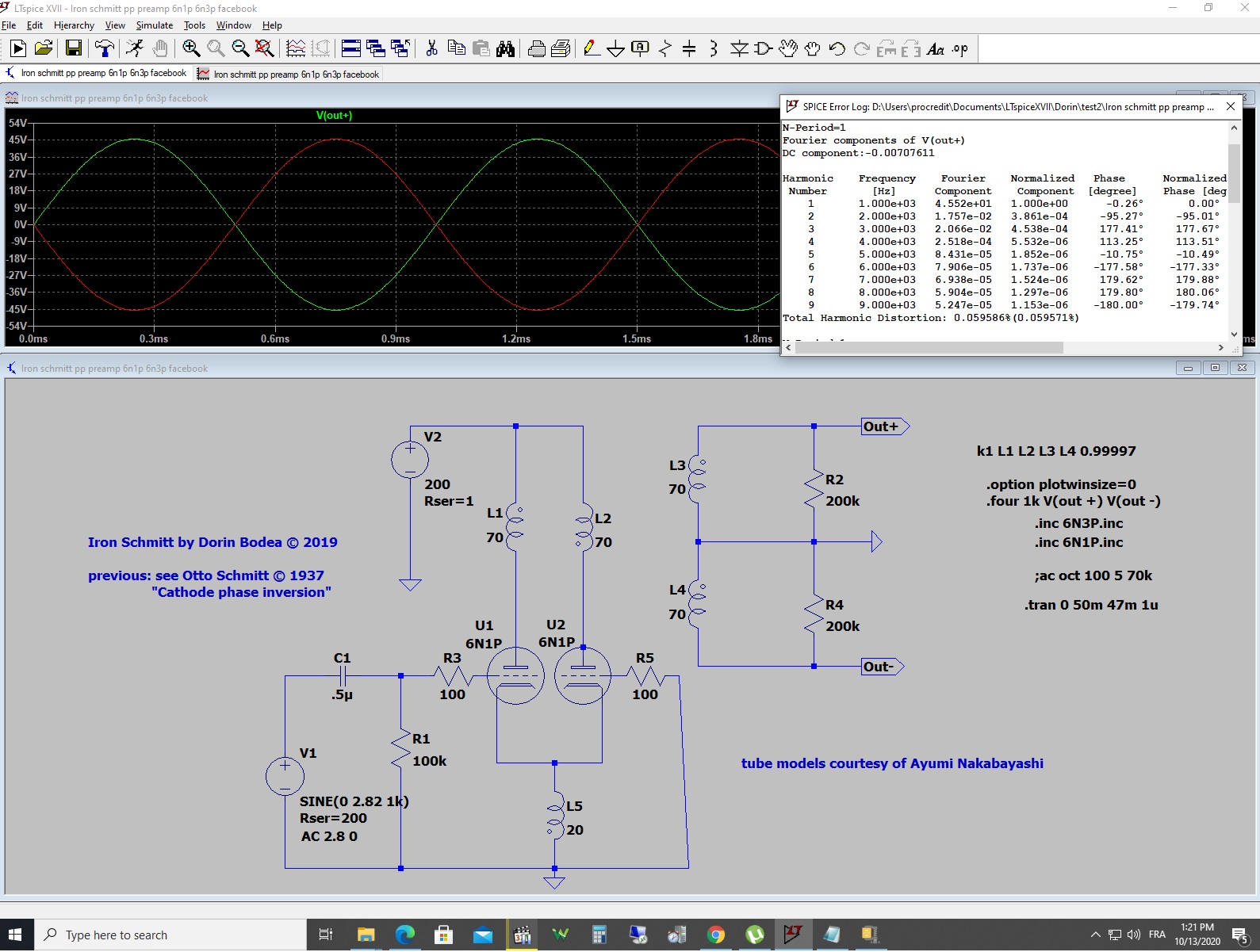The image size is (1260, 952).
Task: Open the component gate symbol browser
Action: [764, 49]
